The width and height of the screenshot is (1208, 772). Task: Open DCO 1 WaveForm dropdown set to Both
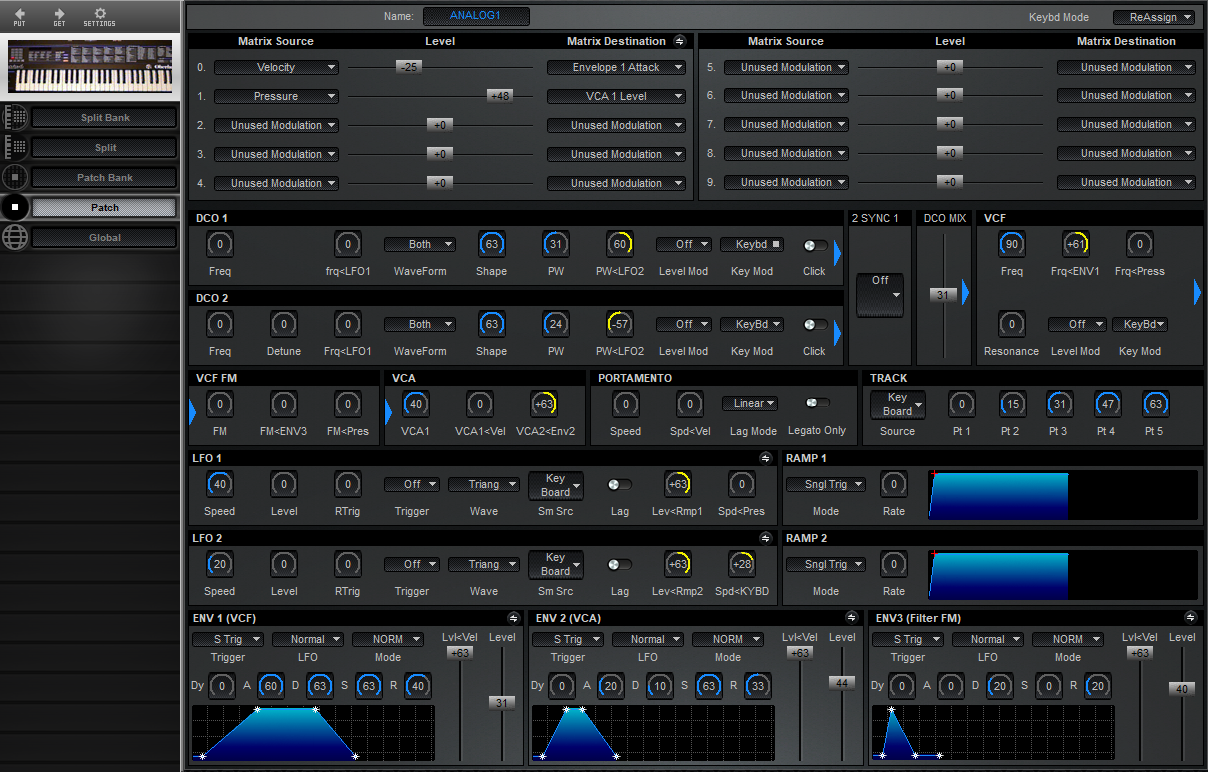pyautogui.click(x=419, y=244)
